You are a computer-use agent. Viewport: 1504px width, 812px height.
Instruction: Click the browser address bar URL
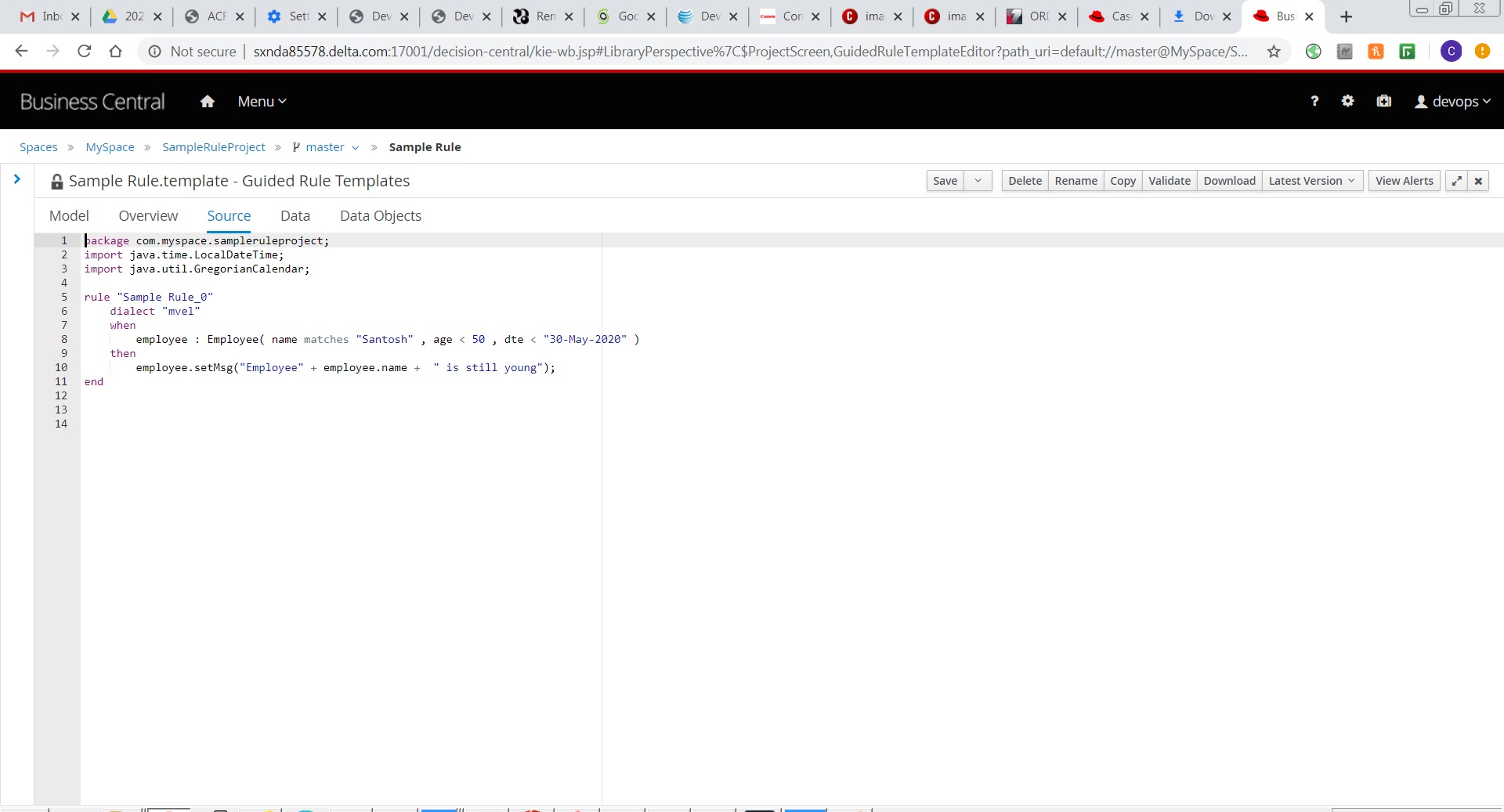pos(750,52)
